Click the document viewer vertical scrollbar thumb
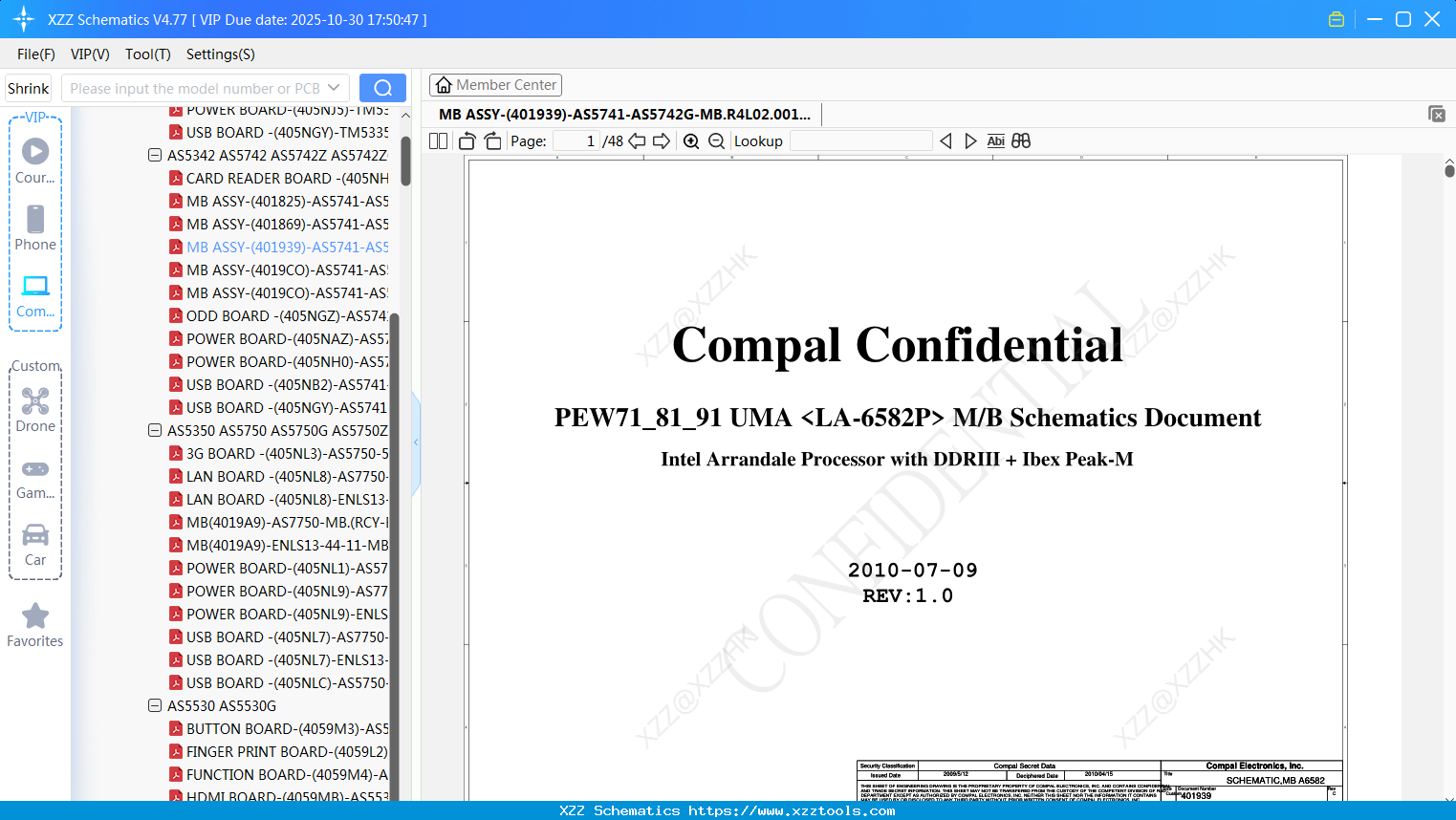 pos(1449,170)
